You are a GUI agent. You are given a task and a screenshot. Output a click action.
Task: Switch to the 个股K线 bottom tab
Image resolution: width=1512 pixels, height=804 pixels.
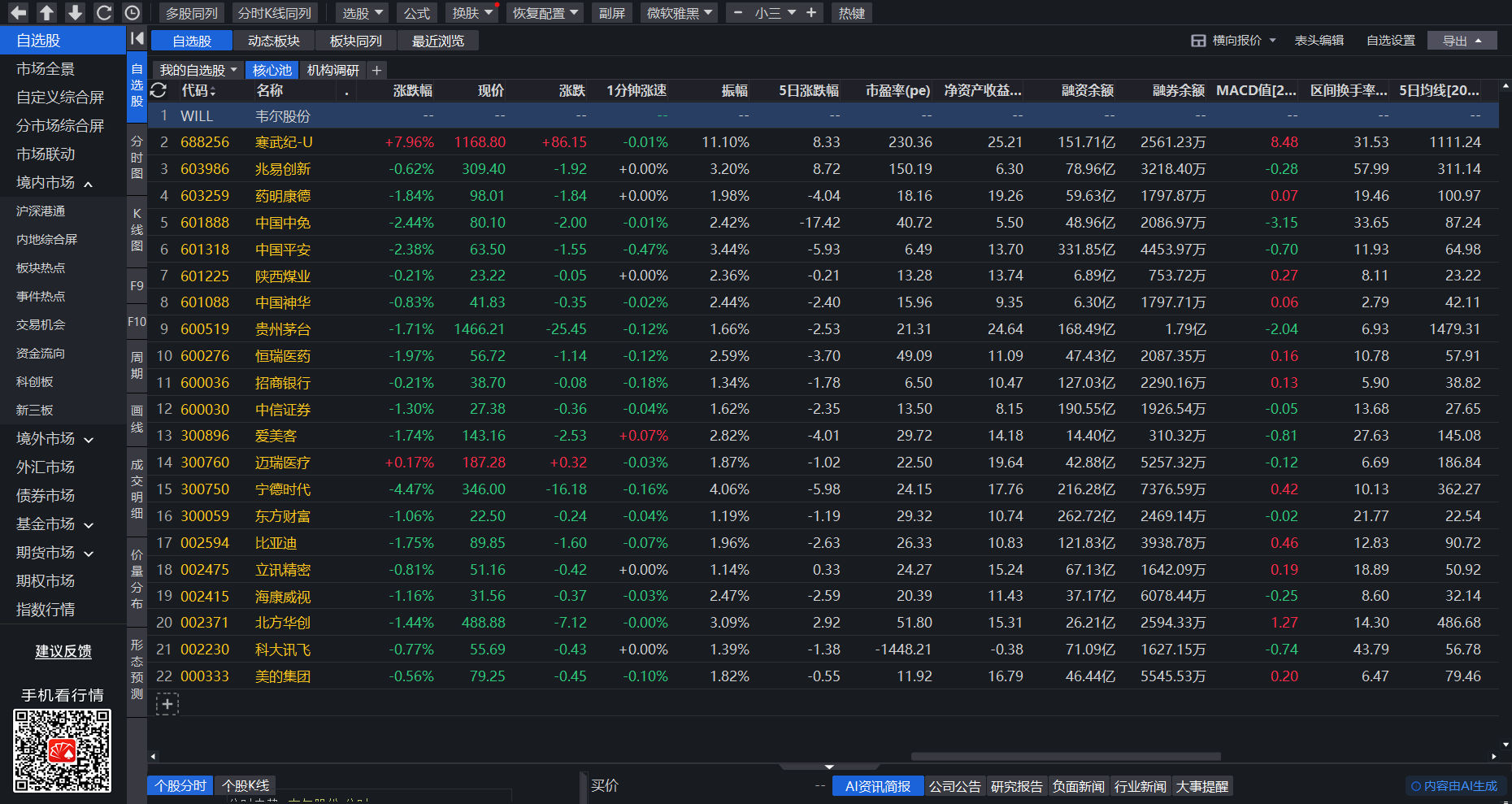pyautogui.click(x=245, y=786)
